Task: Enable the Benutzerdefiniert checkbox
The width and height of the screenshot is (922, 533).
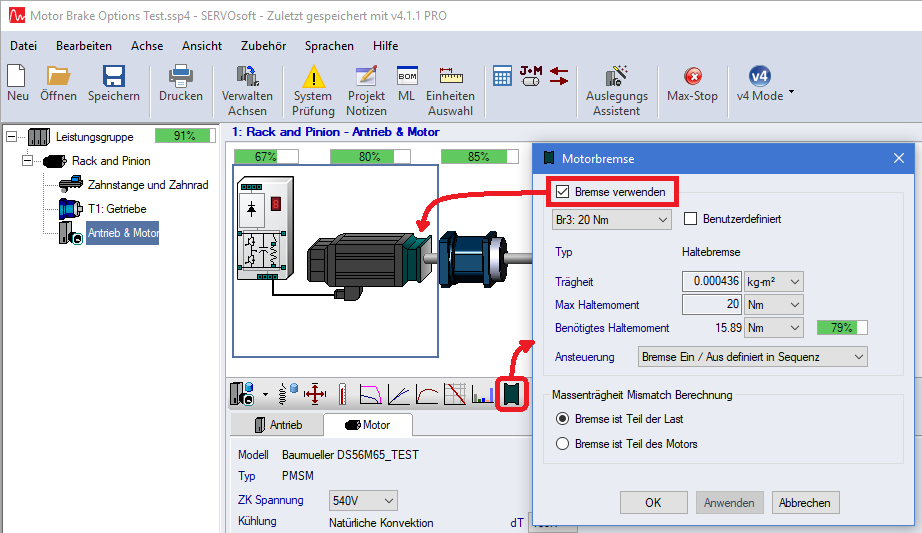Action: [x=691, y=219]
